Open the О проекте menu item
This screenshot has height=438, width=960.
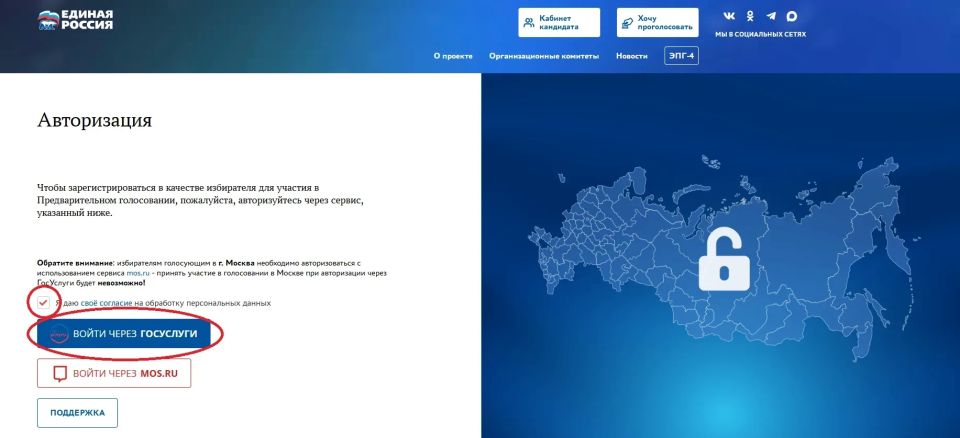point(453,56)
